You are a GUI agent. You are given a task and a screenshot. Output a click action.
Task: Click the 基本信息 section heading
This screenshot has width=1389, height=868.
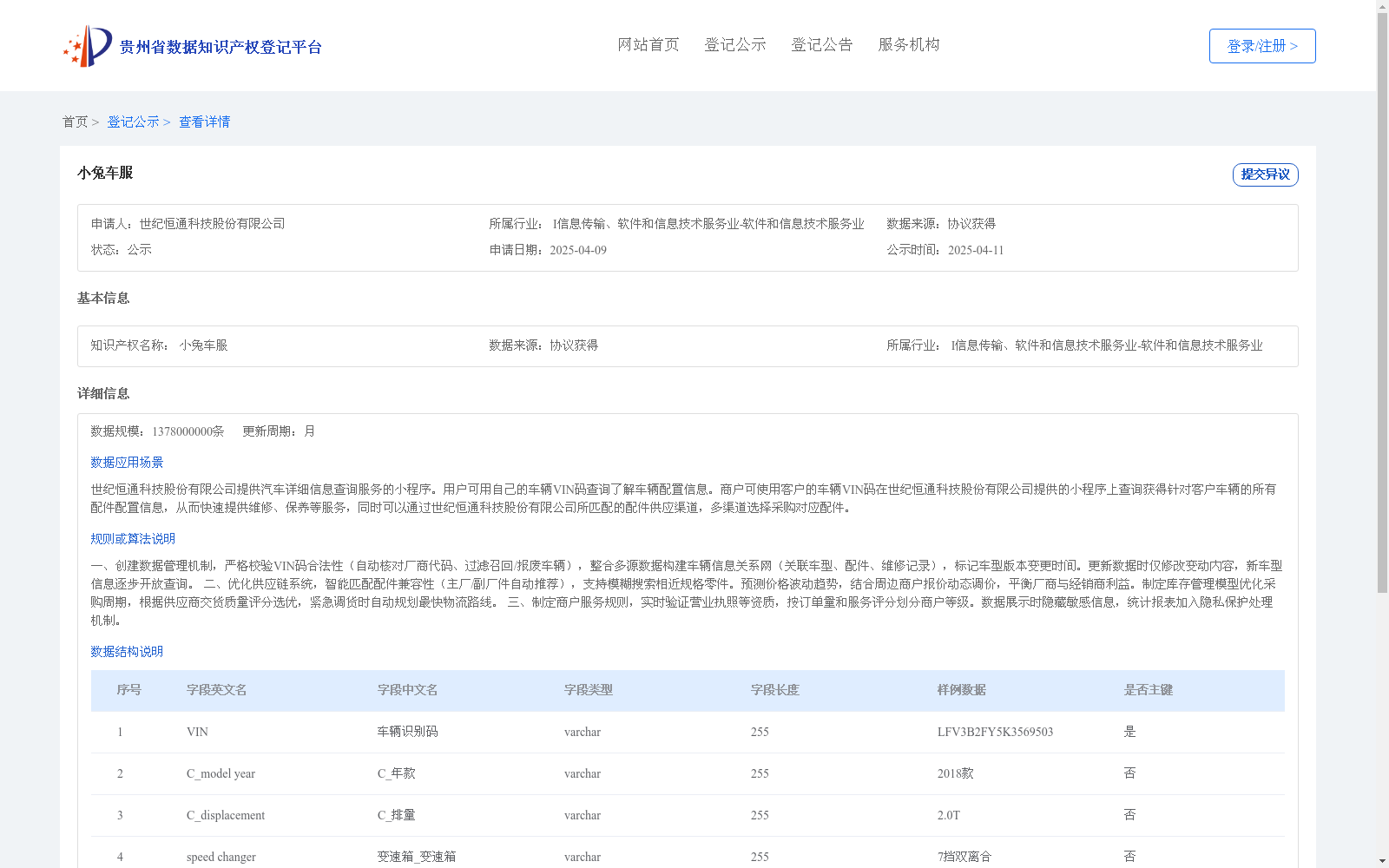point(103,299)
